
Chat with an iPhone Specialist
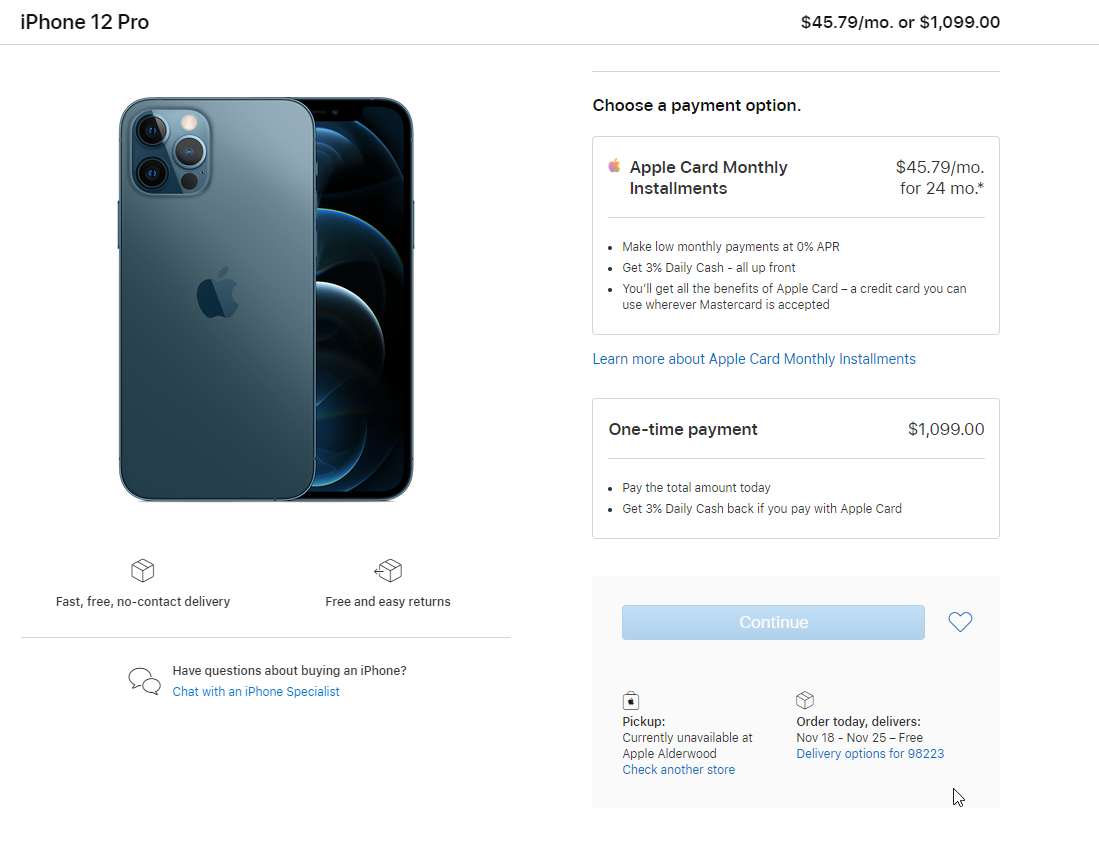tap(256, 692)
